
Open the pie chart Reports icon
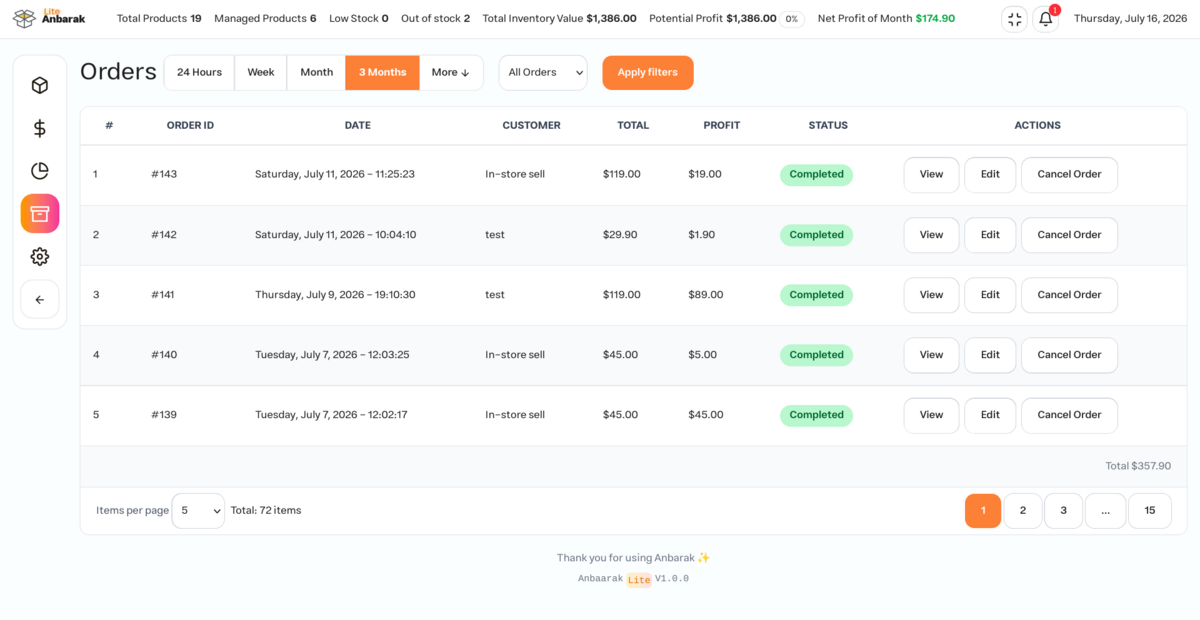pos(40,171)
